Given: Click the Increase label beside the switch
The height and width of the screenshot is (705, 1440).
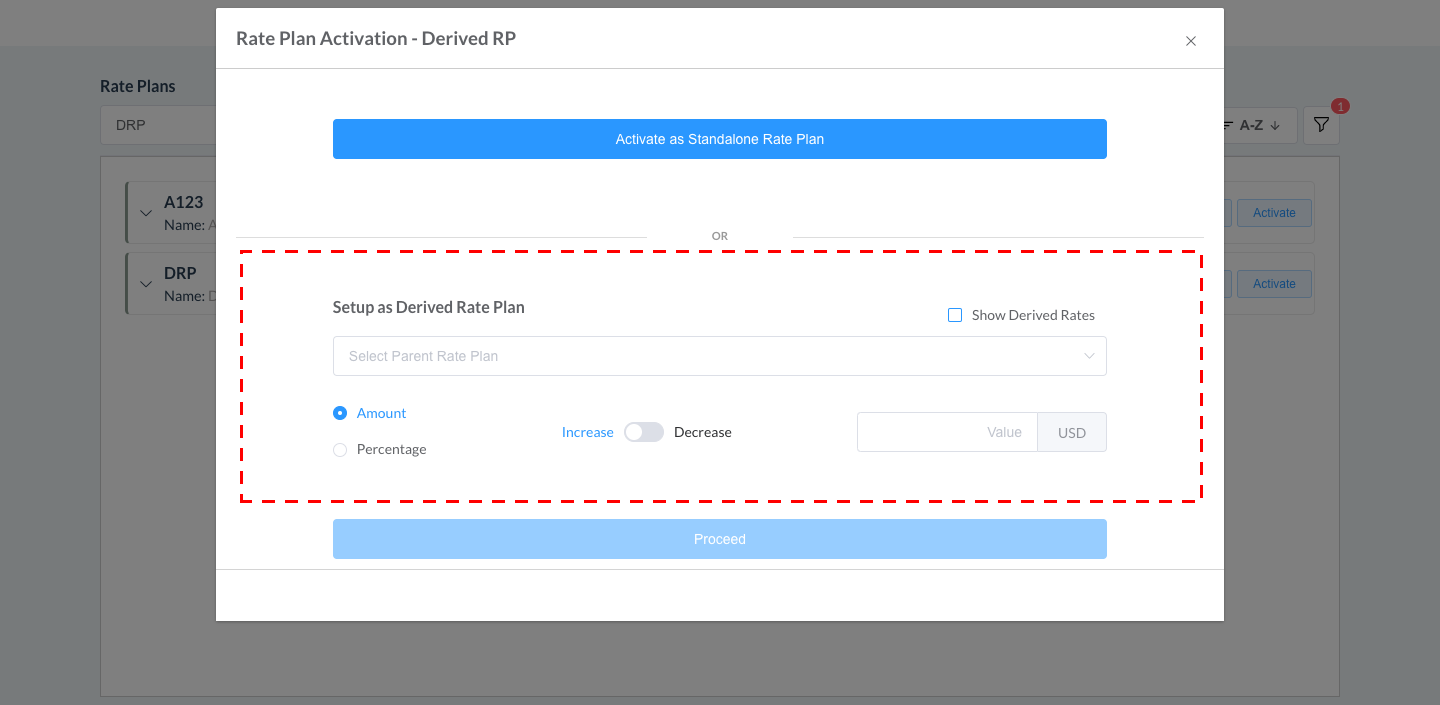Looking at the screenshot, I should click(x=587, y=432).
